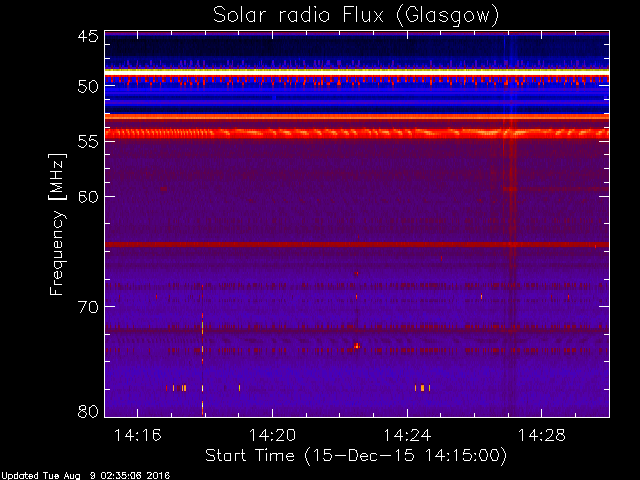Click the 70 frequency tick label
Viewport: 640px width, 480px height.
tap(88, 307)
